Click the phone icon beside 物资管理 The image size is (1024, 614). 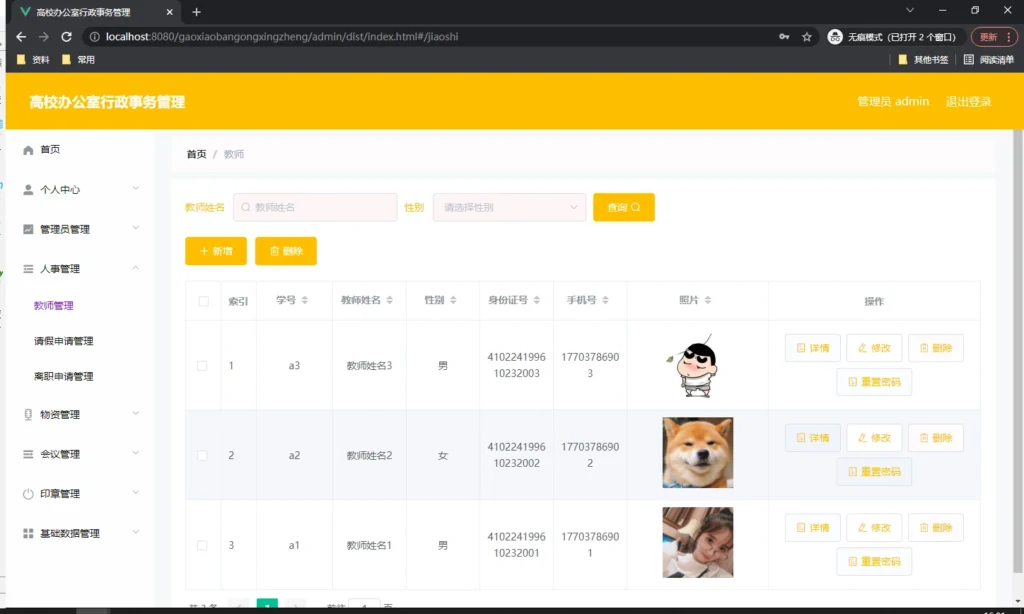[x=29, y=414]
